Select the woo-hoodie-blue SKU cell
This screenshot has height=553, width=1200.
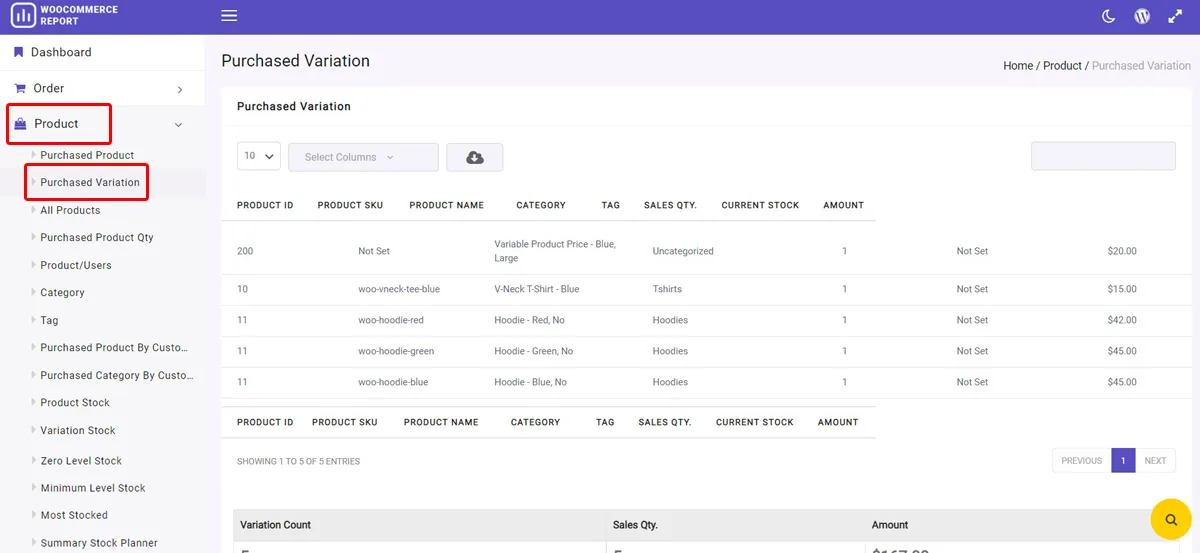click(393, 382)
